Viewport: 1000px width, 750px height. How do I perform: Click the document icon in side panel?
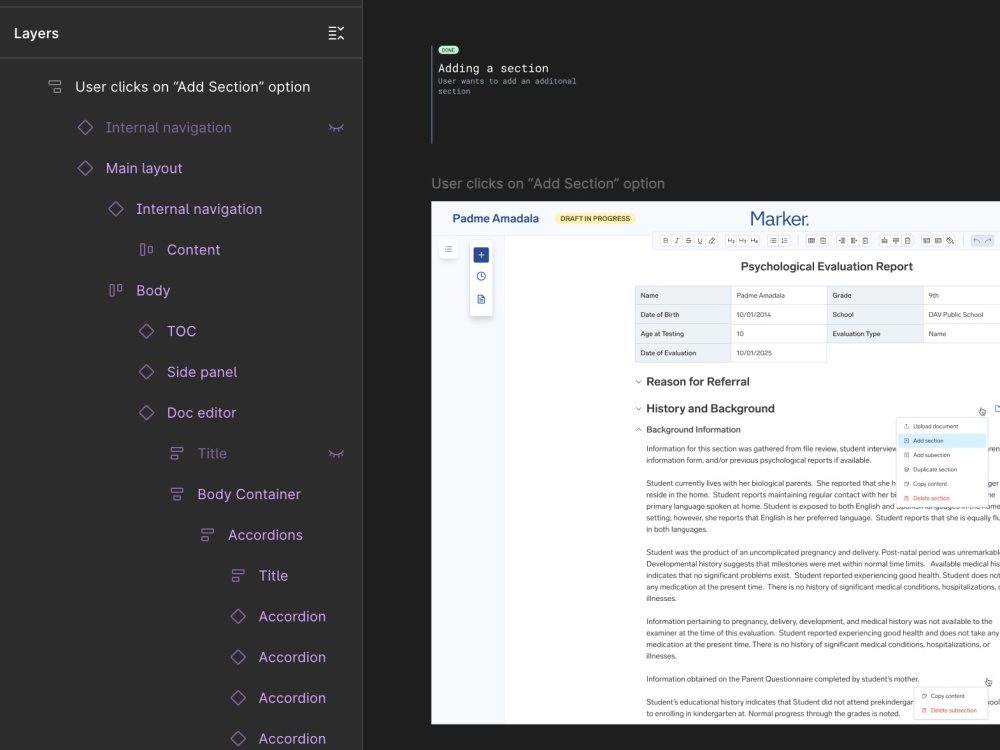coord(481,299)
